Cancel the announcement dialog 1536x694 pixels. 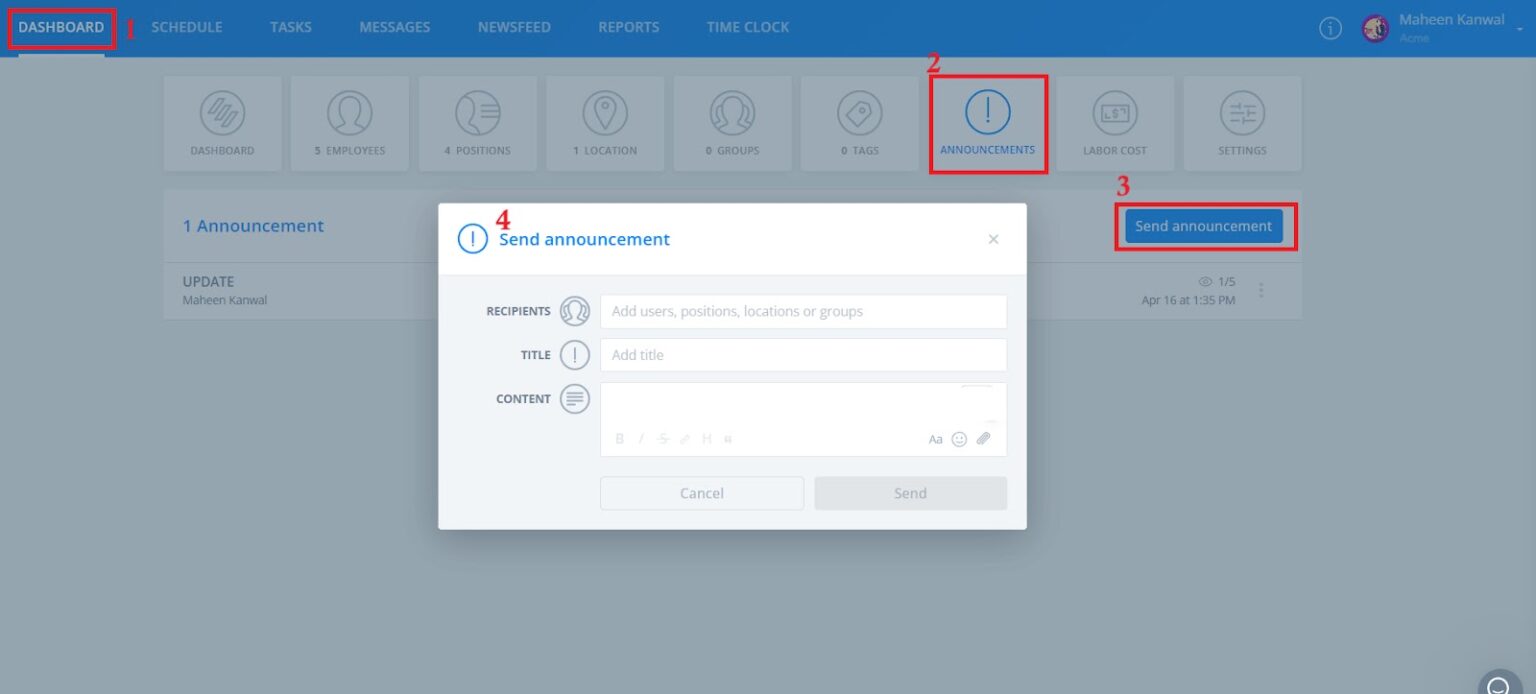pyautogui.click(x=701, y=492)
